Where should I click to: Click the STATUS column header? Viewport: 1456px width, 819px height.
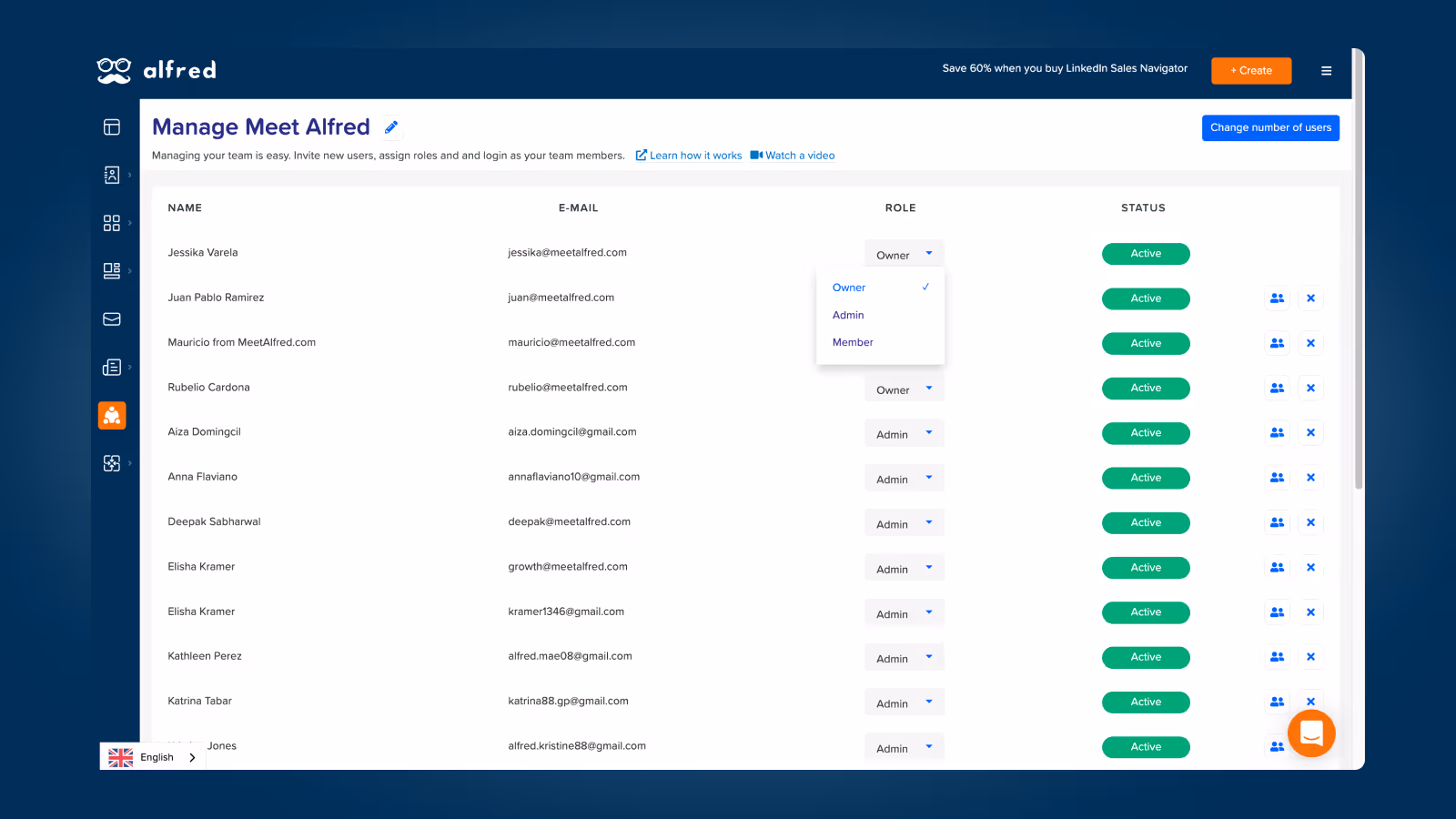[x=1143, y=208]
